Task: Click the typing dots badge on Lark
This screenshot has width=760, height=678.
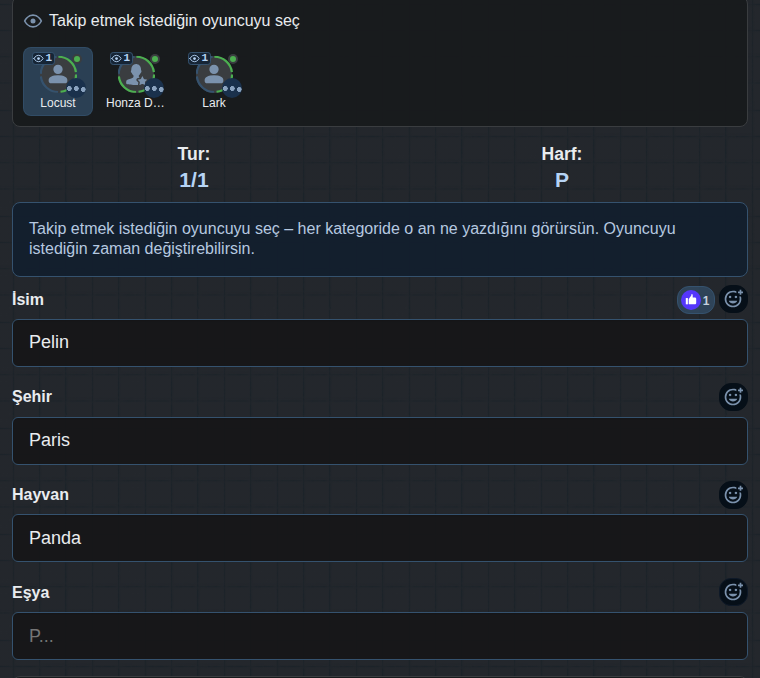Action: (x=232, y=89)
